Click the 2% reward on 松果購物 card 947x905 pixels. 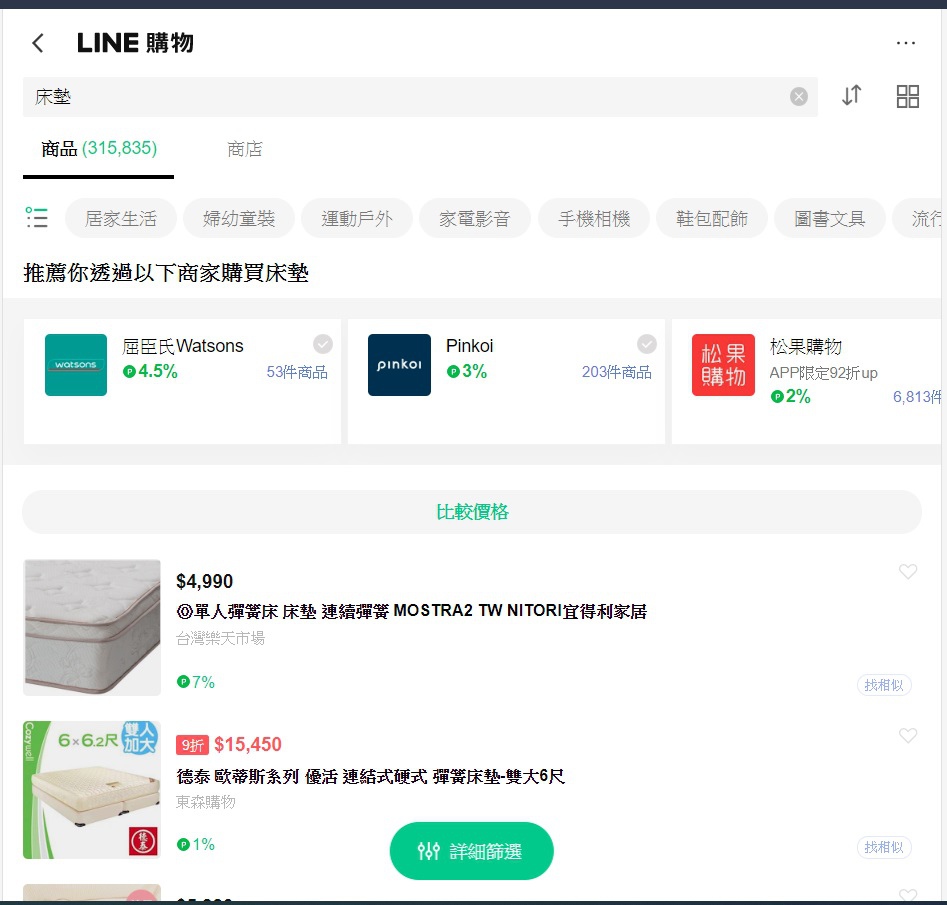790,396
